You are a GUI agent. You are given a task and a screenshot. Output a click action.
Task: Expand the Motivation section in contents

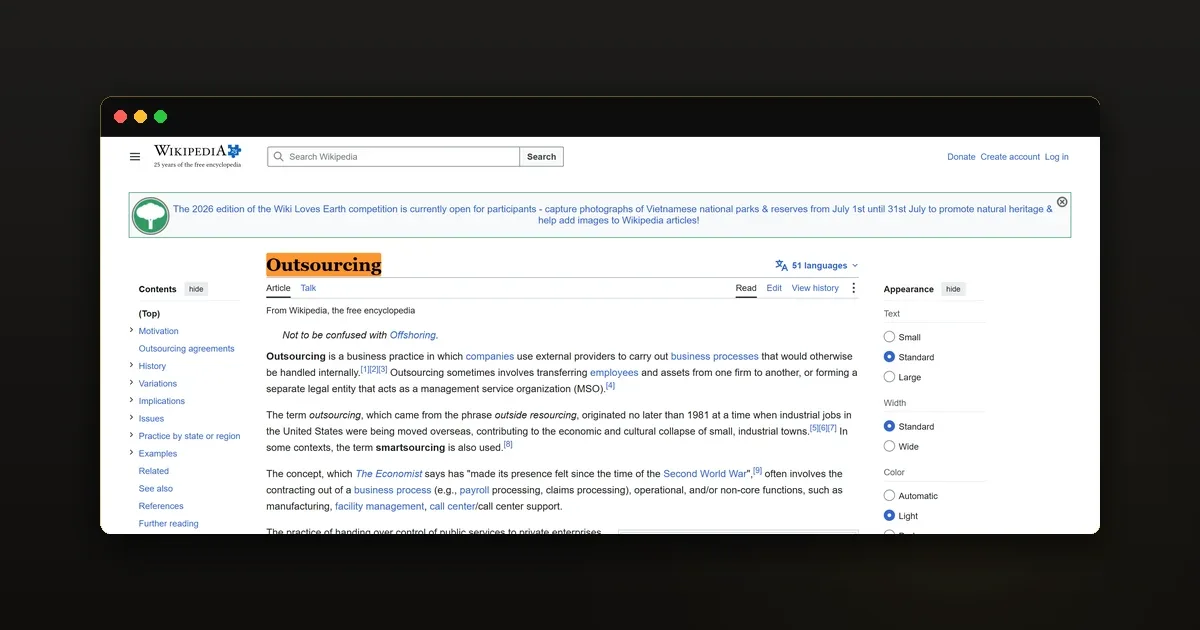pos(131,330)
